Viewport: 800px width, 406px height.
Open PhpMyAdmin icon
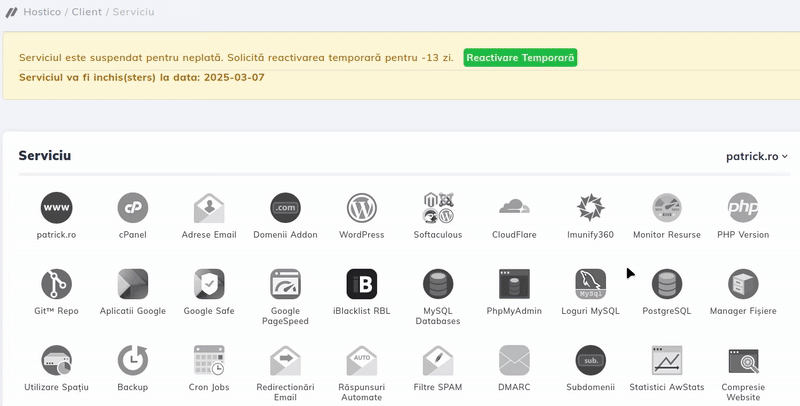click(x=514, y=284)
